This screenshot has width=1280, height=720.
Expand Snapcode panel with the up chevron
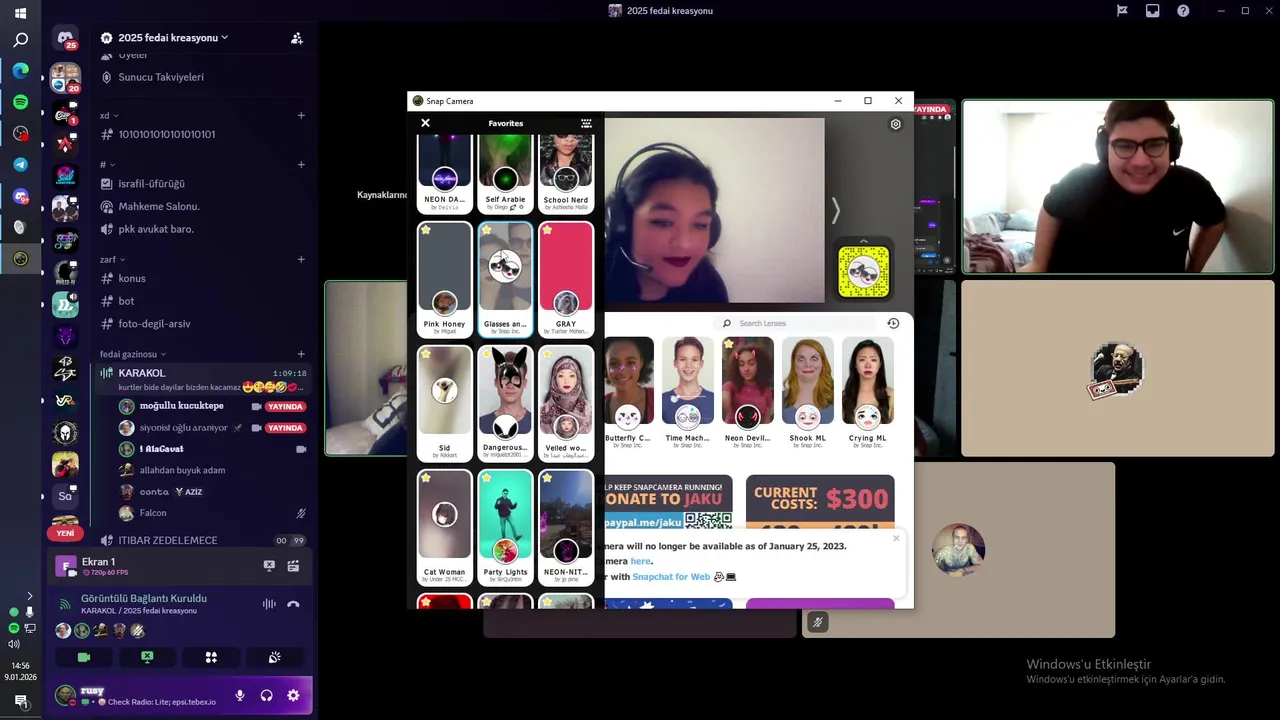(x=863, y=242)
